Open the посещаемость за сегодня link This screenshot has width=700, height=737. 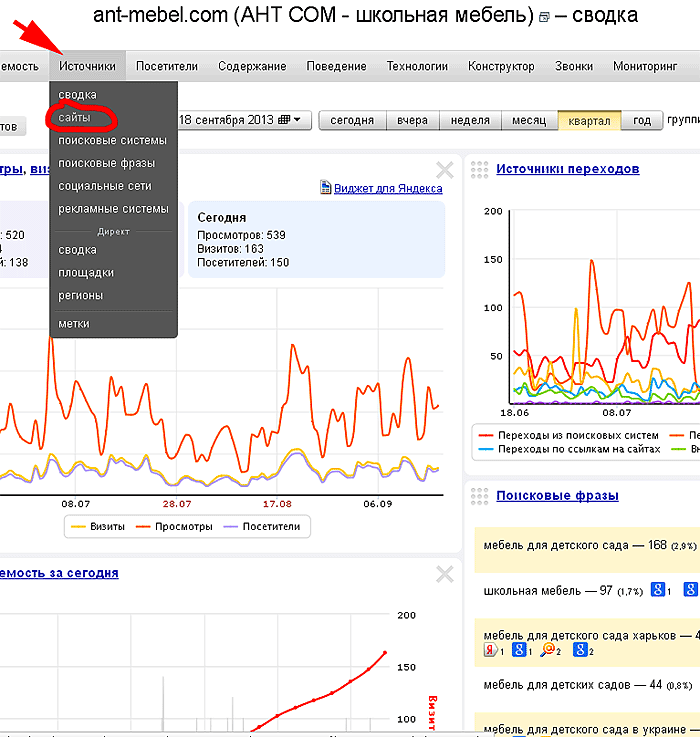point(59,573)
